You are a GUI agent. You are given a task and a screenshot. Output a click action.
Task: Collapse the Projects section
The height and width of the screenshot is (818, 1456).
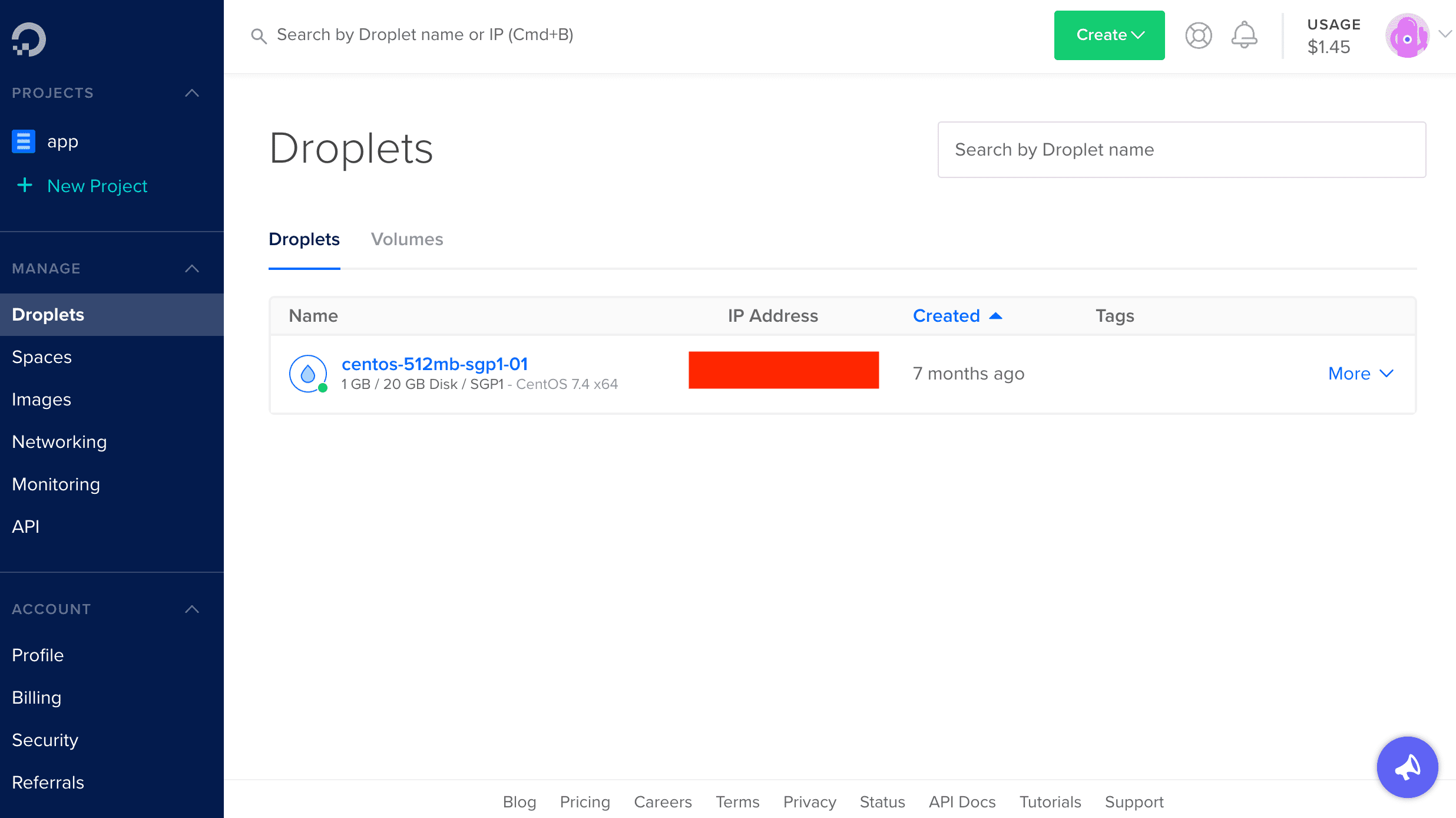click(192, 93)
